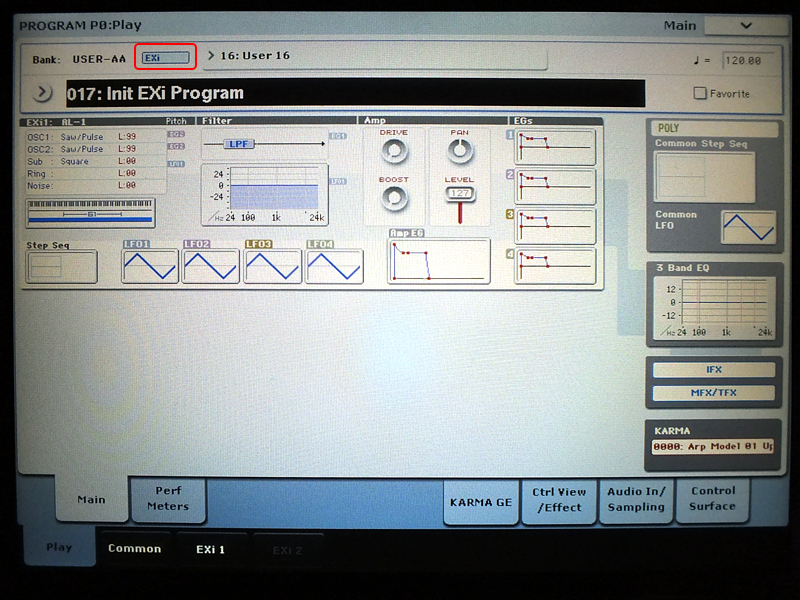Open the Main page menu dropdown

coord(746,26)
